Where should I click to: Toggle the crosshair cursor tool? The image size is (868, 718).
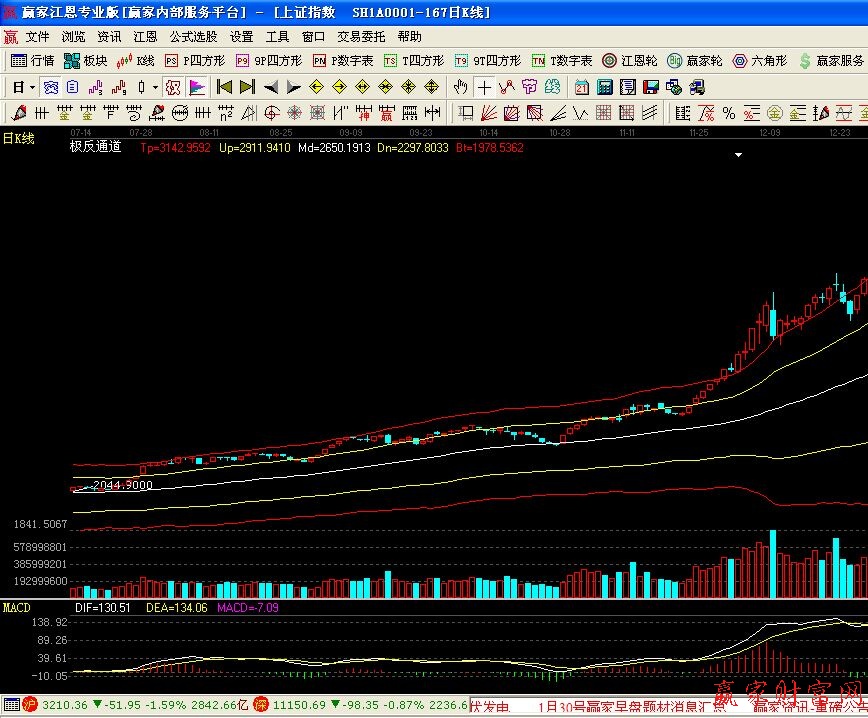click(x=485, y=87)
